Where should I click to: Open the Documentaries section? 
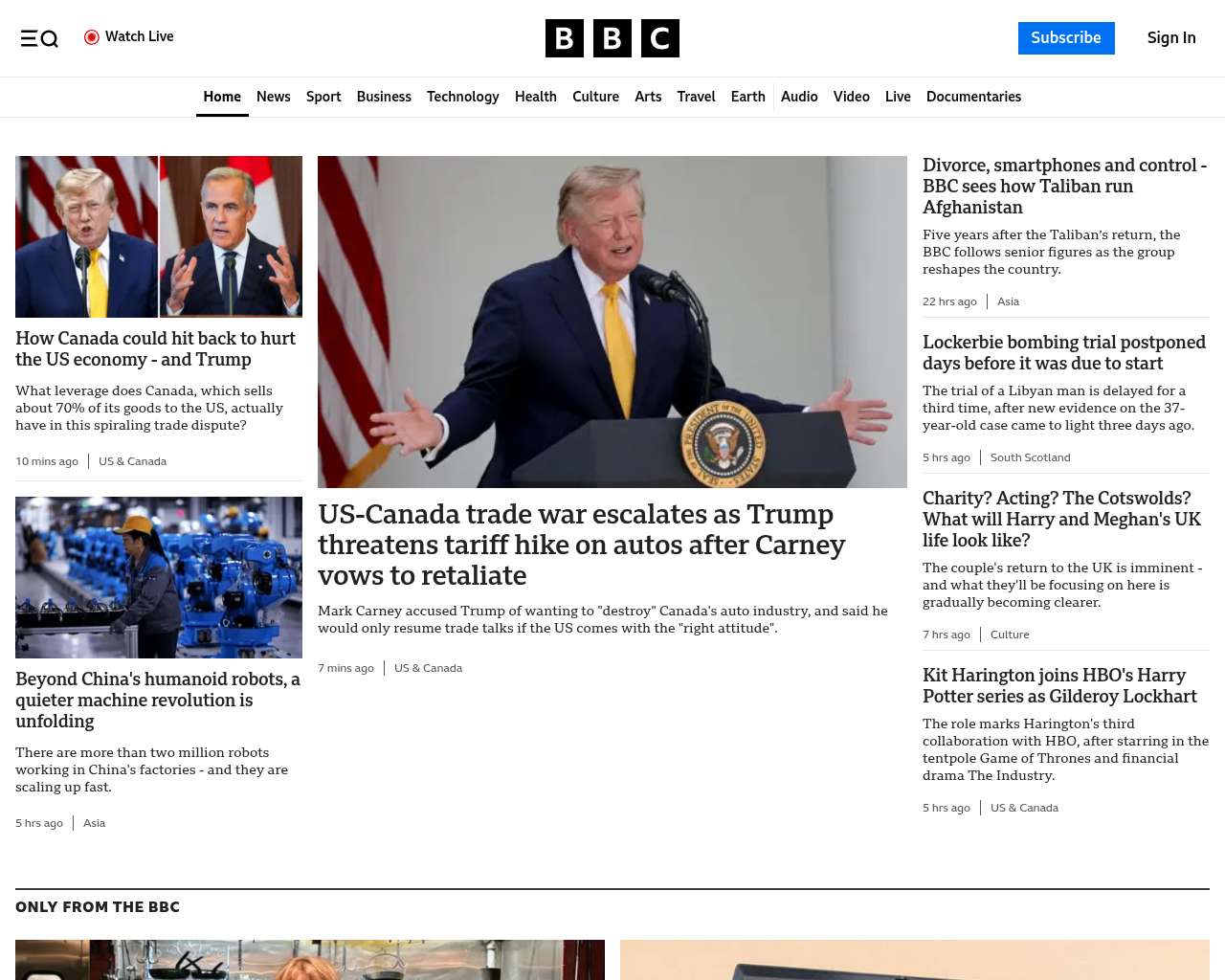[x=973, y=97]
